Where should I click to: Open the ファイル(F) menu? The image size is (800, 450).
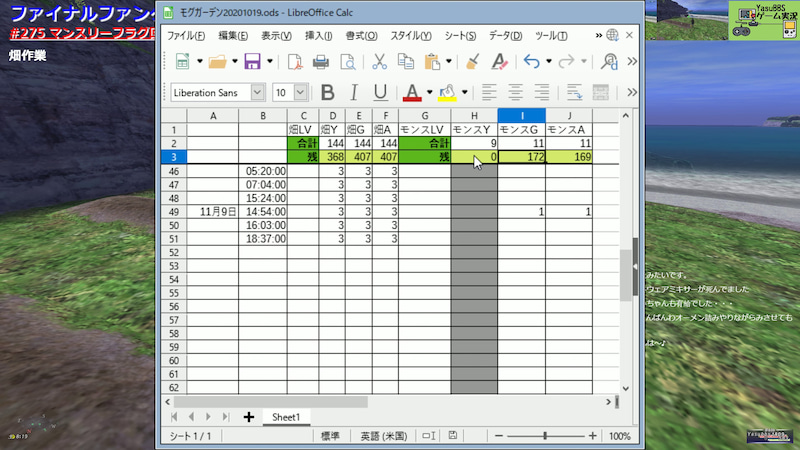[186, 36]
